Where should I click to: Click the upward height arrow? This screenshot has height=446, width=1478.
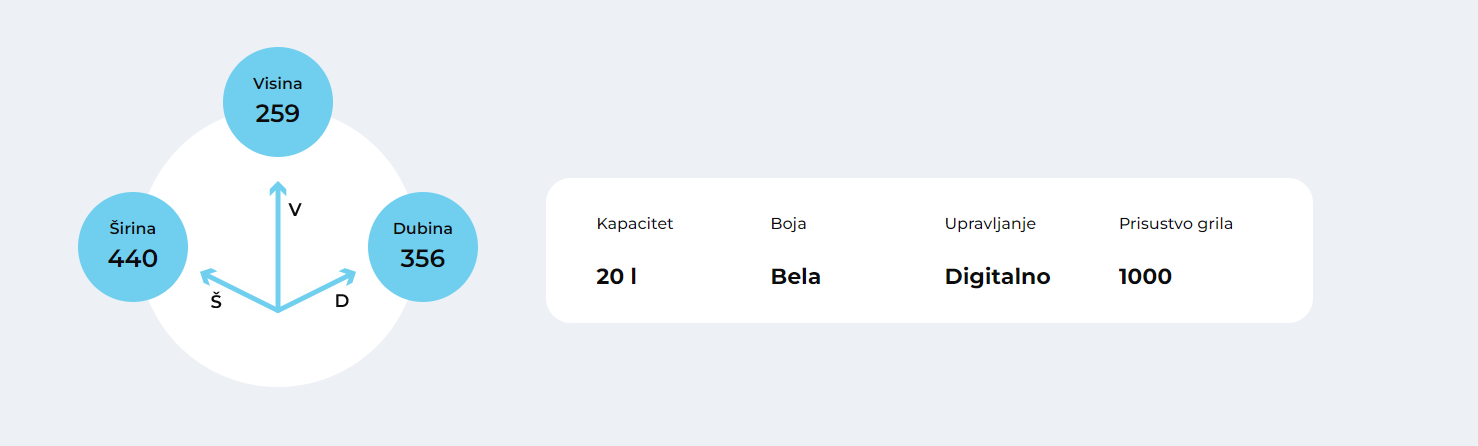pyautogui.click(x=278, y=245)
